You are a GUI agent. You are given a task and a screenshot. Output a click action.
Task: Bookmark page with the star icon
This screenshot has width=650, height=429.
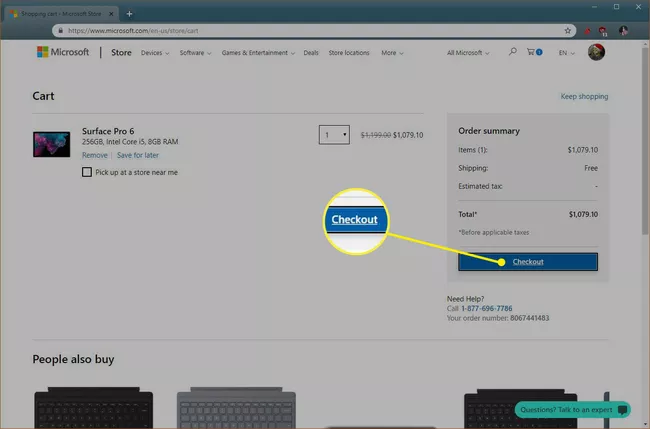[568, 31]
